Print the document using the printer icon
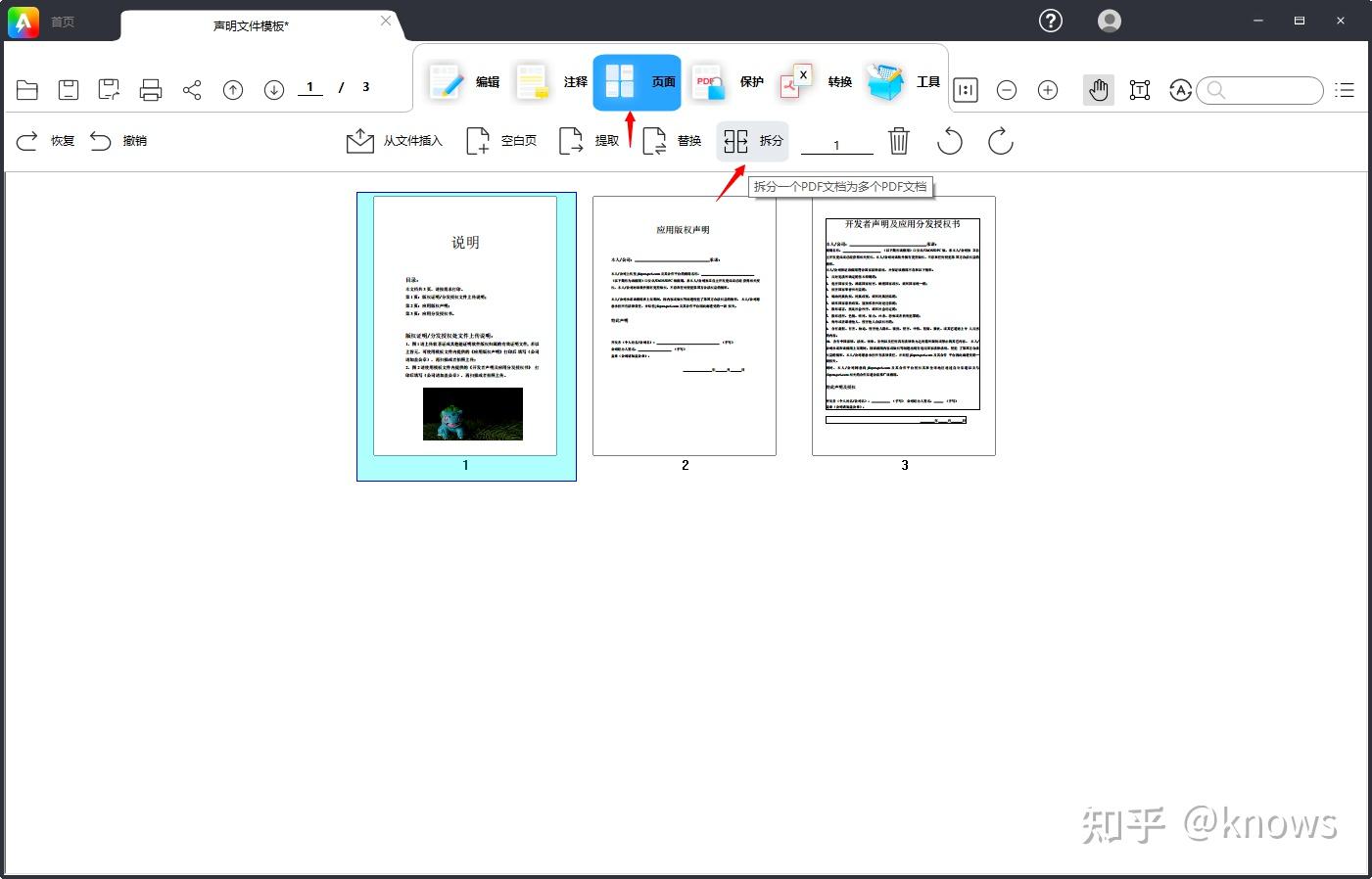Screen dimensions: 1372x879 [x=151, y=90]
